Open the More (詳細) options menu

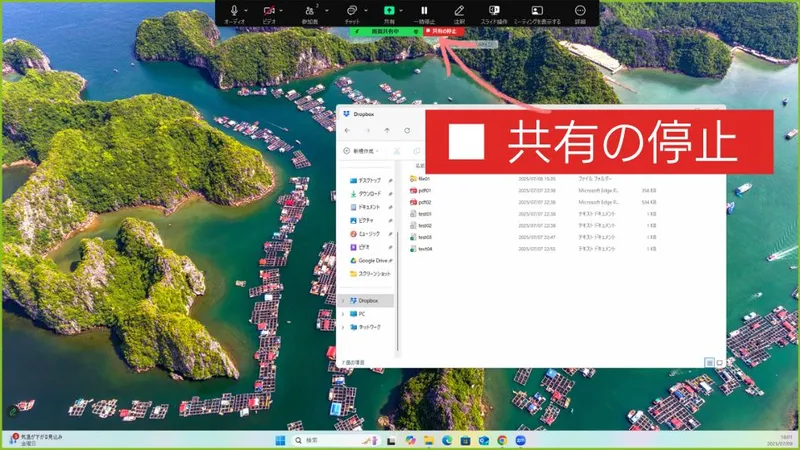tap(580, 10)
